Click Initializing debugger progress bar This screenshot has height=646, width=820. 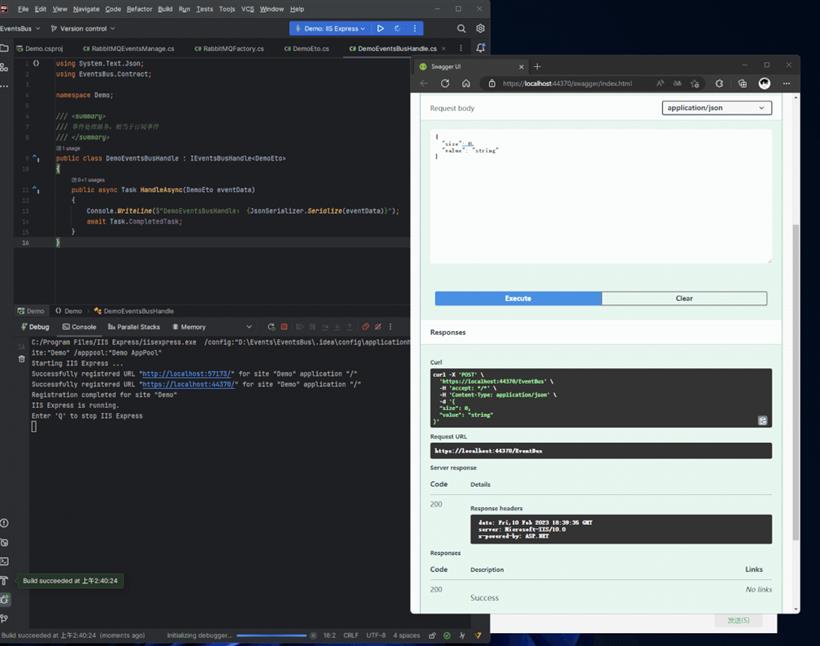271,636
